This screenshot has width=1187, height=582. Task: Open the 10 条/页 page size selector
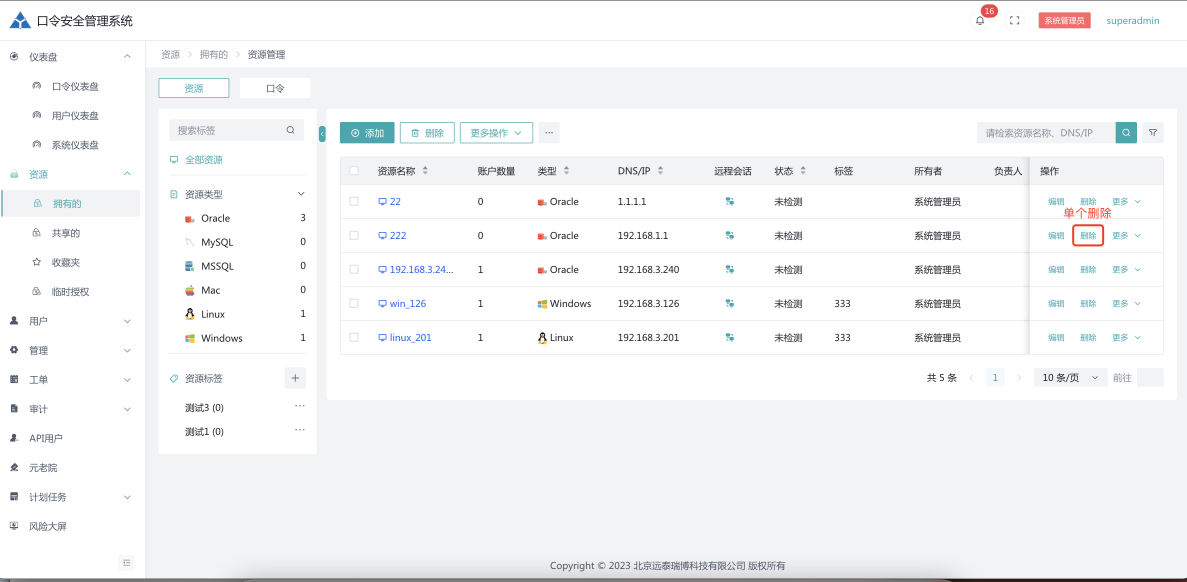click(1070, 378)
